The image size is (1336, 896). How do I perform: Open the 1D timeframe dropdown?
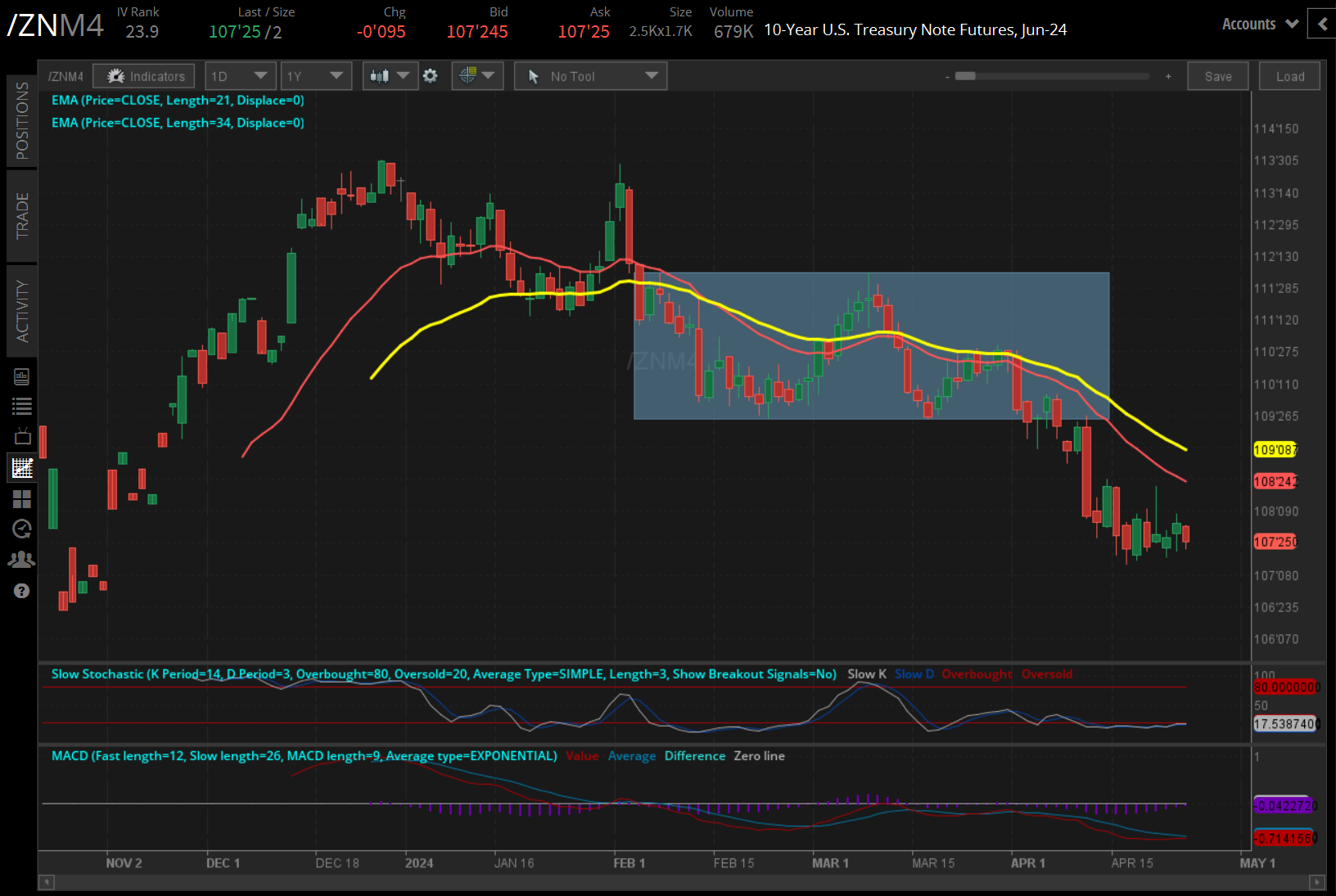tap(240, 75)
